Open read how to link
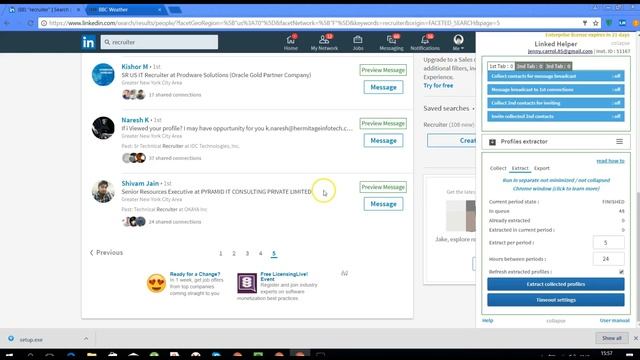Viewport: 640px width, 360px height. [610, 161]
